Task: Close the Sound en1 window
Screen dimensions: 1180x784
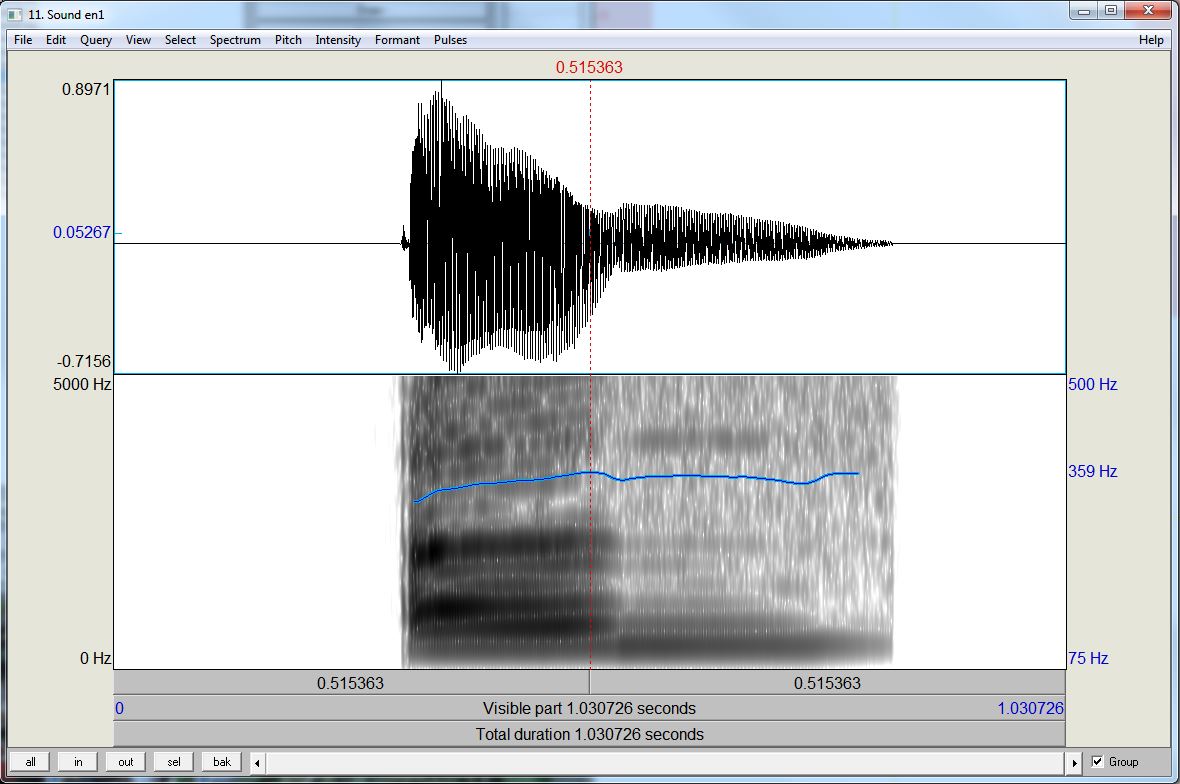Action: coord(1148,11)
